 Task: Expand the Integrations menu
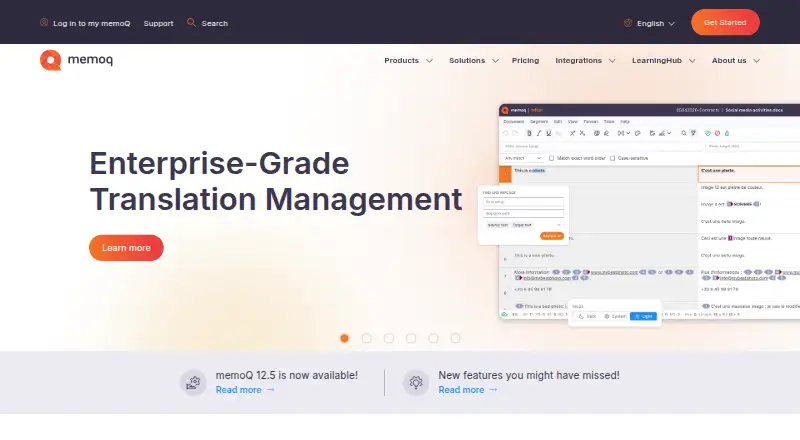coord(585,60)
